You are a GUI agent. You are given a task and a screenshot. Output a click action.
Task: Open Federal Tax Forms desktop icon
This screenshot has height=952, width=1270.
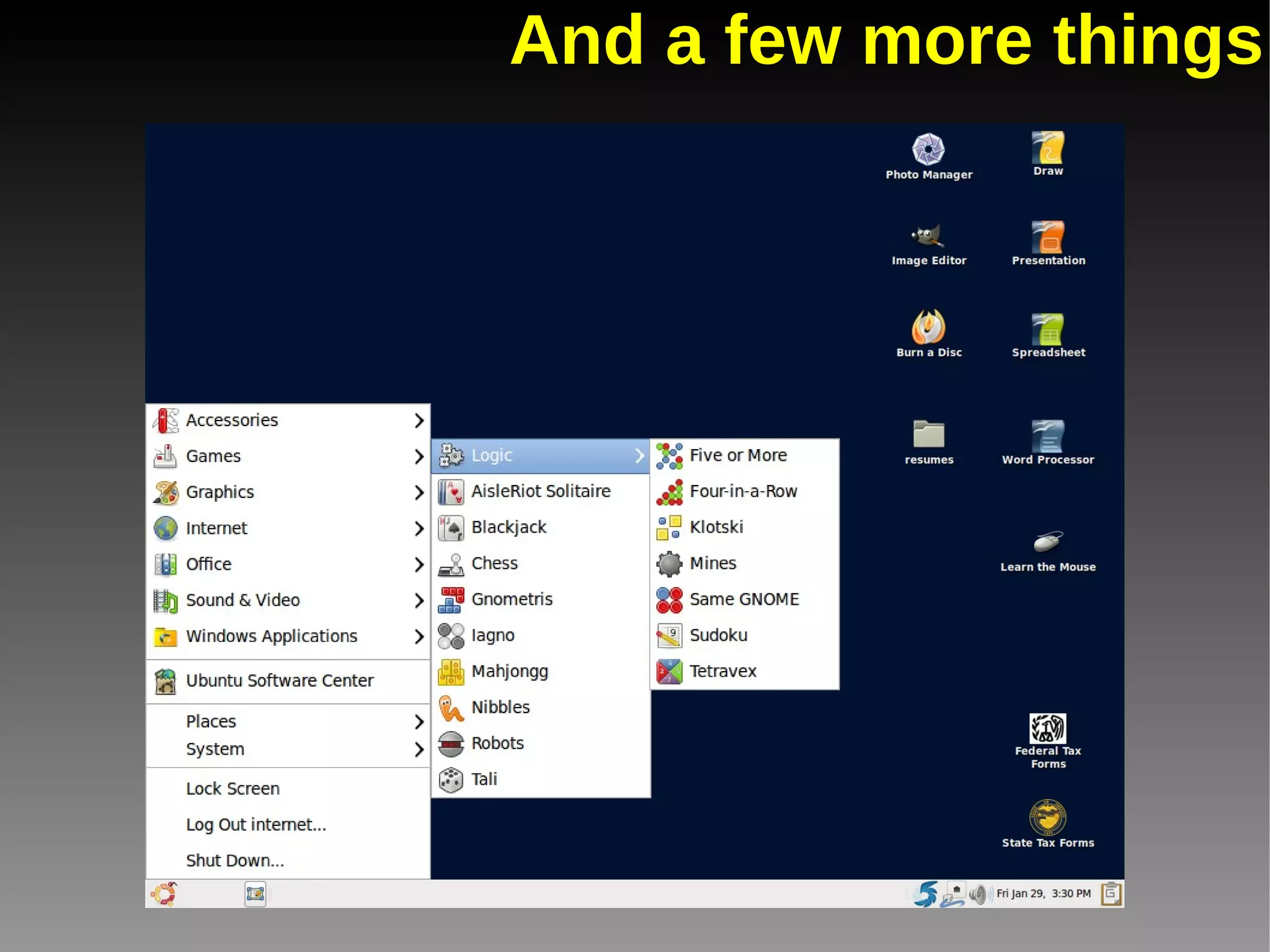point(1047,729)
